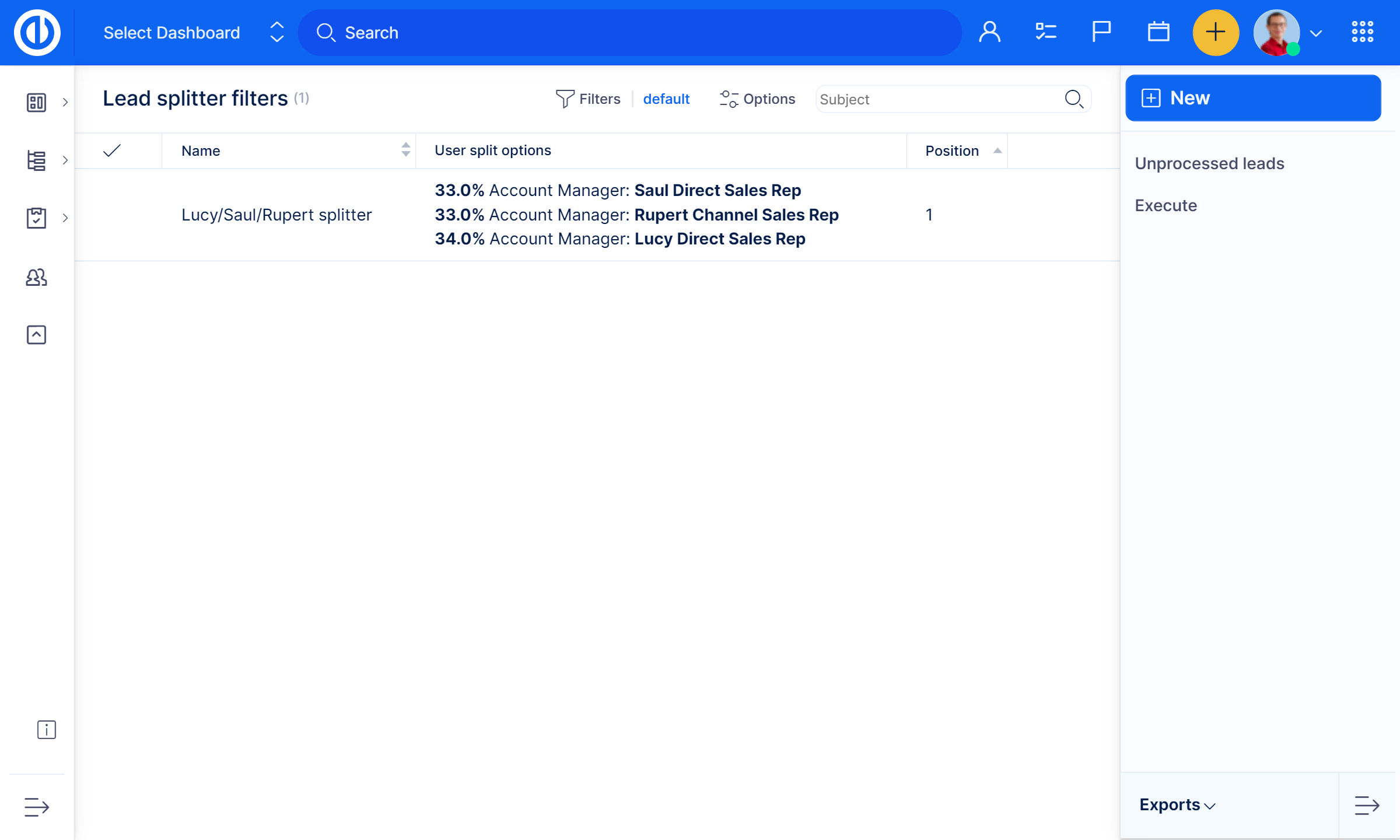Open the nine-dot apps grid menu
1400x840 pixels.
pos(1362,32)
